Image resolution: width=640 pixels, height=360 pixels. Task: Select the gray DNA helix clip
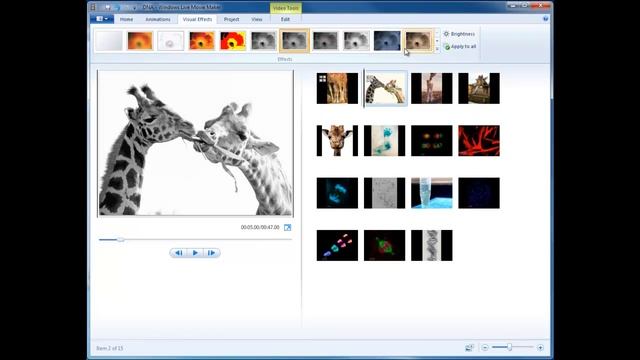431,245
